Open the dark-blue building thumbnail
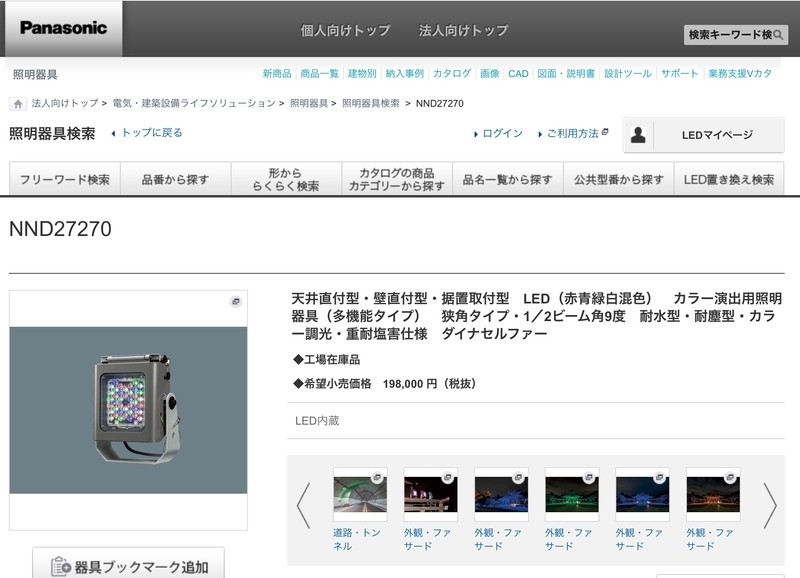 click(x=642, y=494)
